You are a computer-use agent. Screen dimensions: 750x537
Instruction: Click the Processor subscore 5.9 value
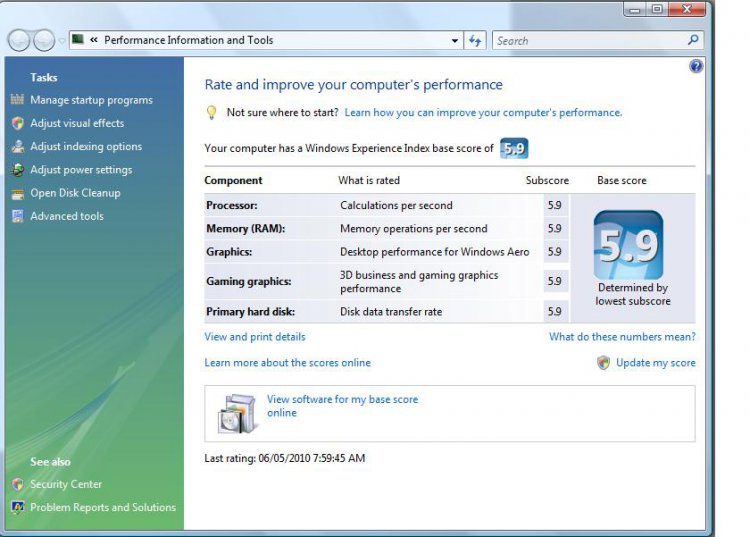[555, 205]
